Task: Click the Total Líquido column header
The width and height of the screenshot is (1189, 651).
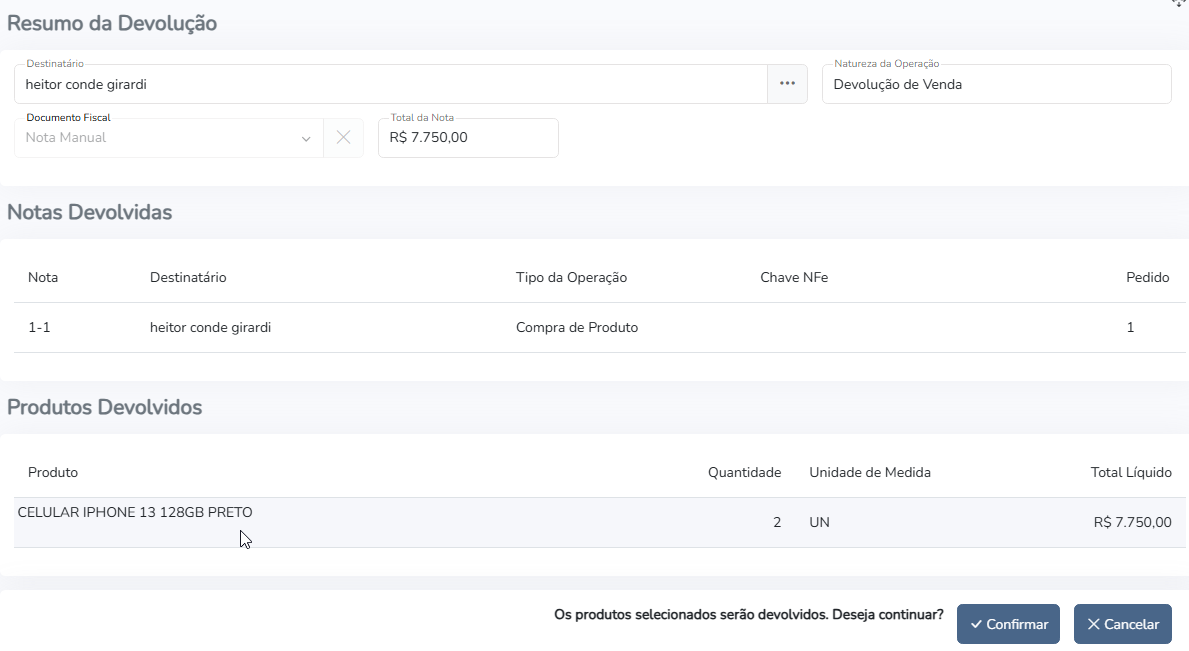Action: pos(1130,472)
